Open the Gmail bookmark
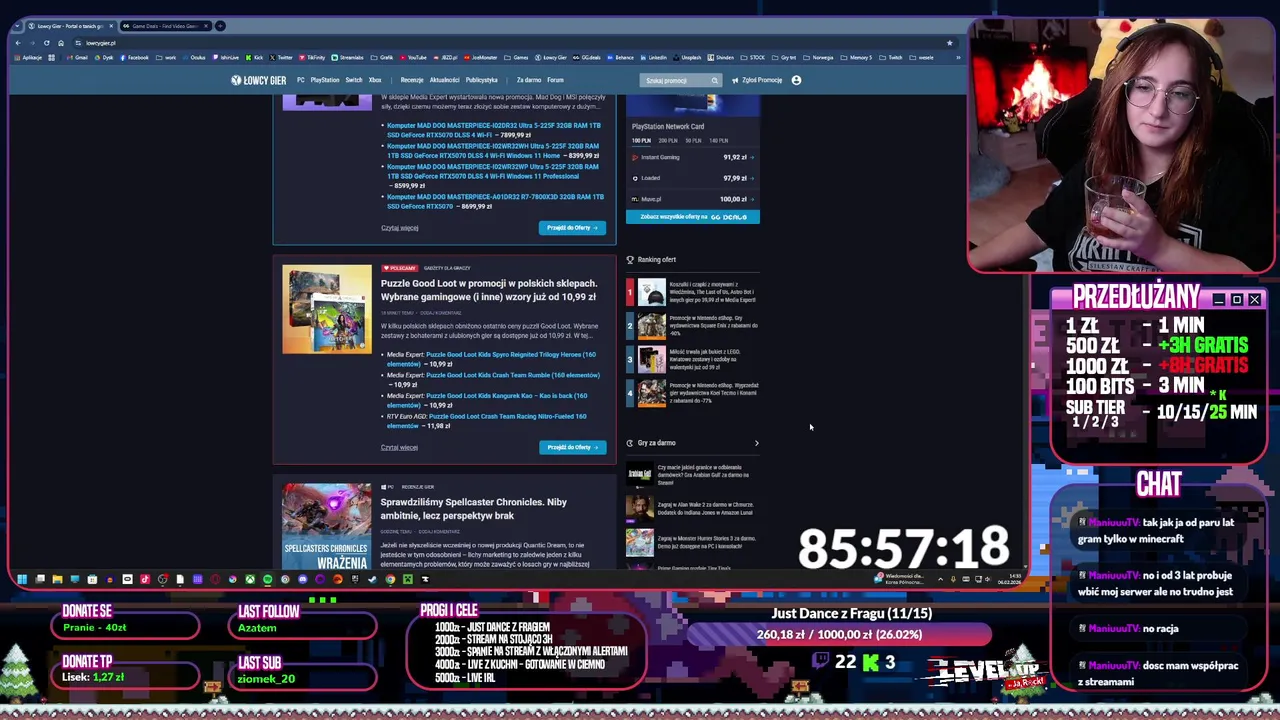This screenshot has height=720, width=1280. coord(76,58)
